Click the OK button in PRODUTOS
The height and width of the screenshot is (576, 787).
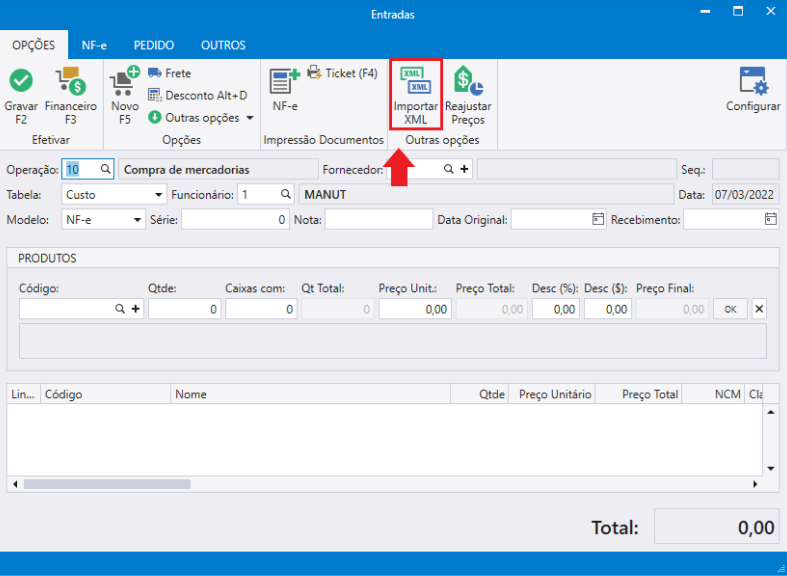point(730,309)
